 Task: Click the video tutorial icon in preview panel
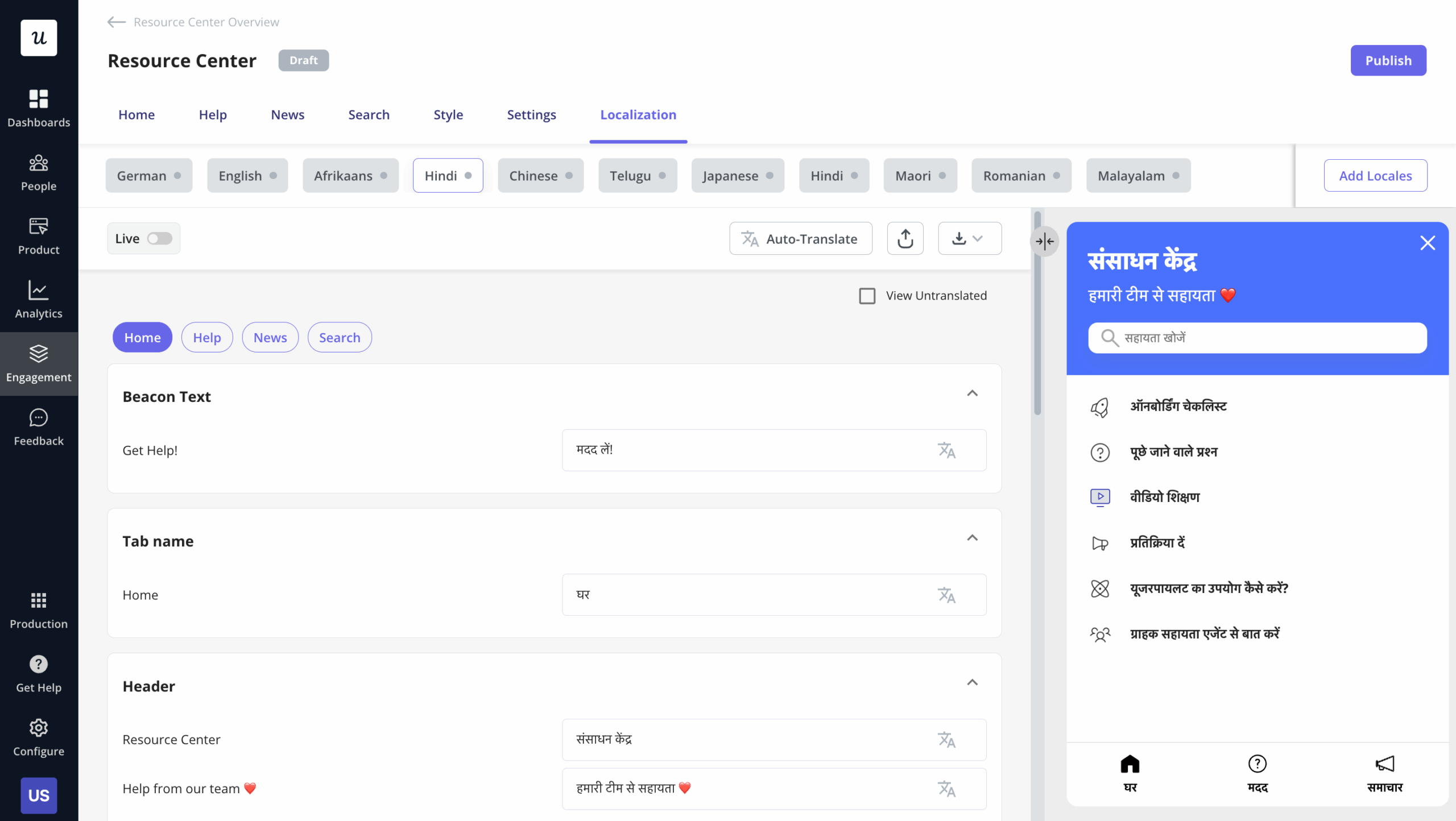pyautogui.click(x=1101, y=496)
